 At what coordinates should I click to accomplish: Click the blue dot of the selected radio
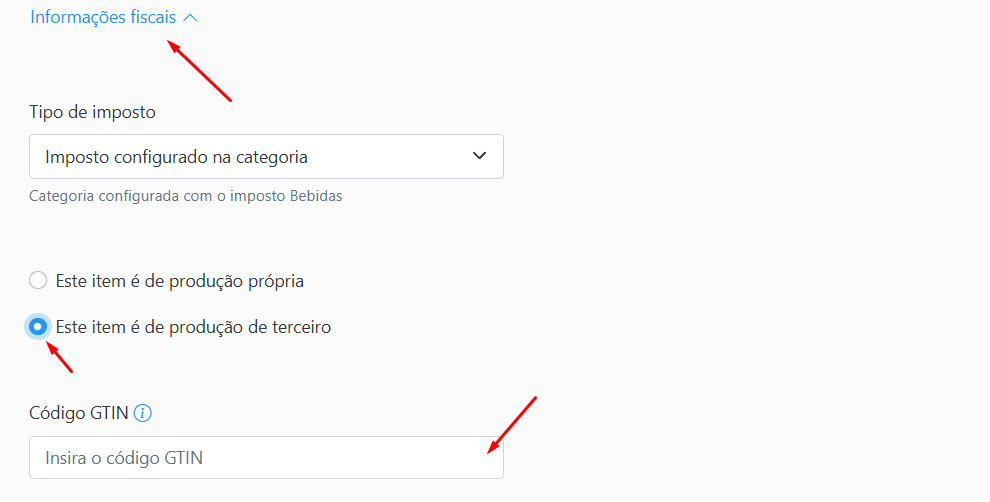[38, 326]
